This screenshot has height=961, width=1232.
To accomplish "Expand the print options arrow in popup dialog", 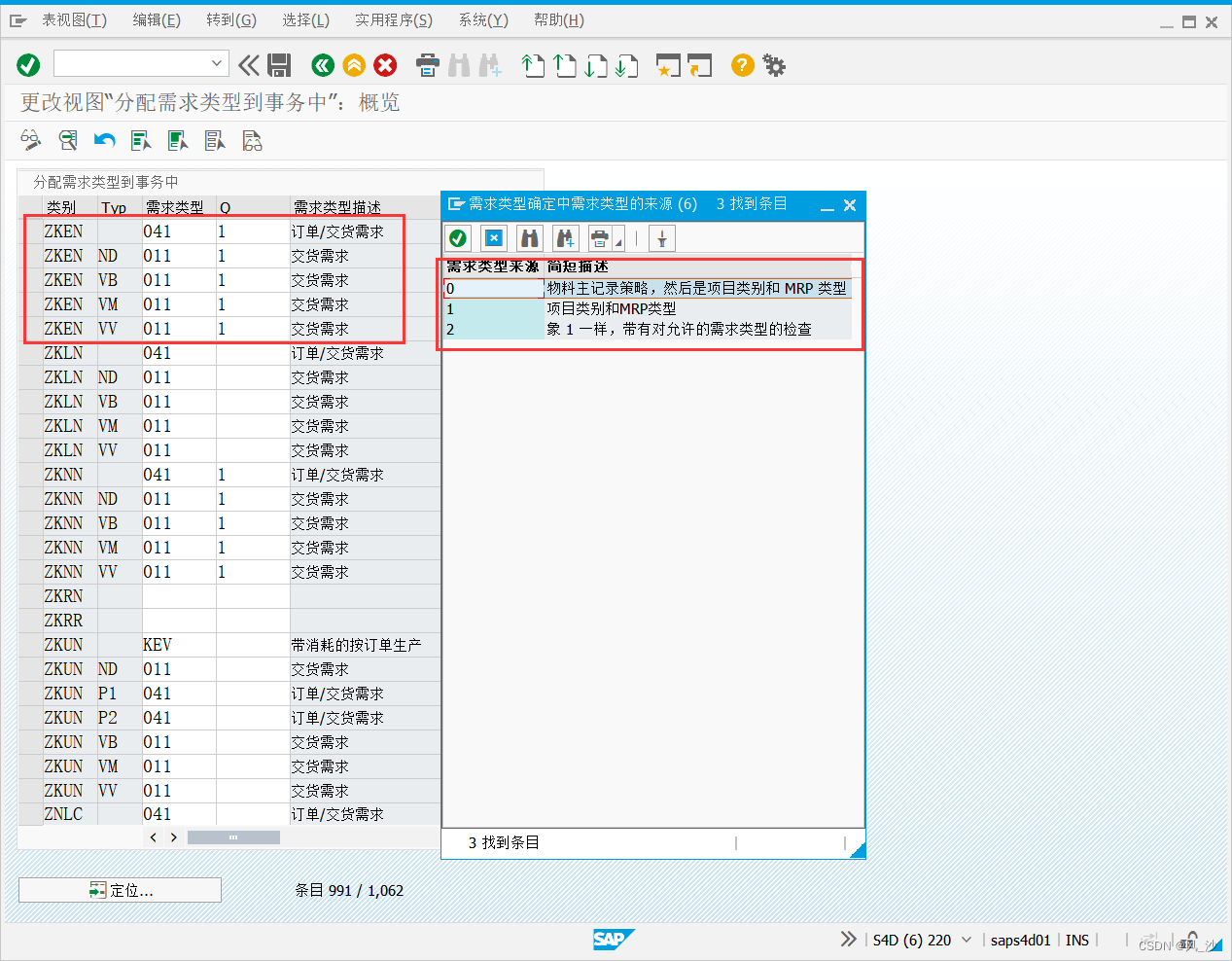I will click(x=616, y=237).
